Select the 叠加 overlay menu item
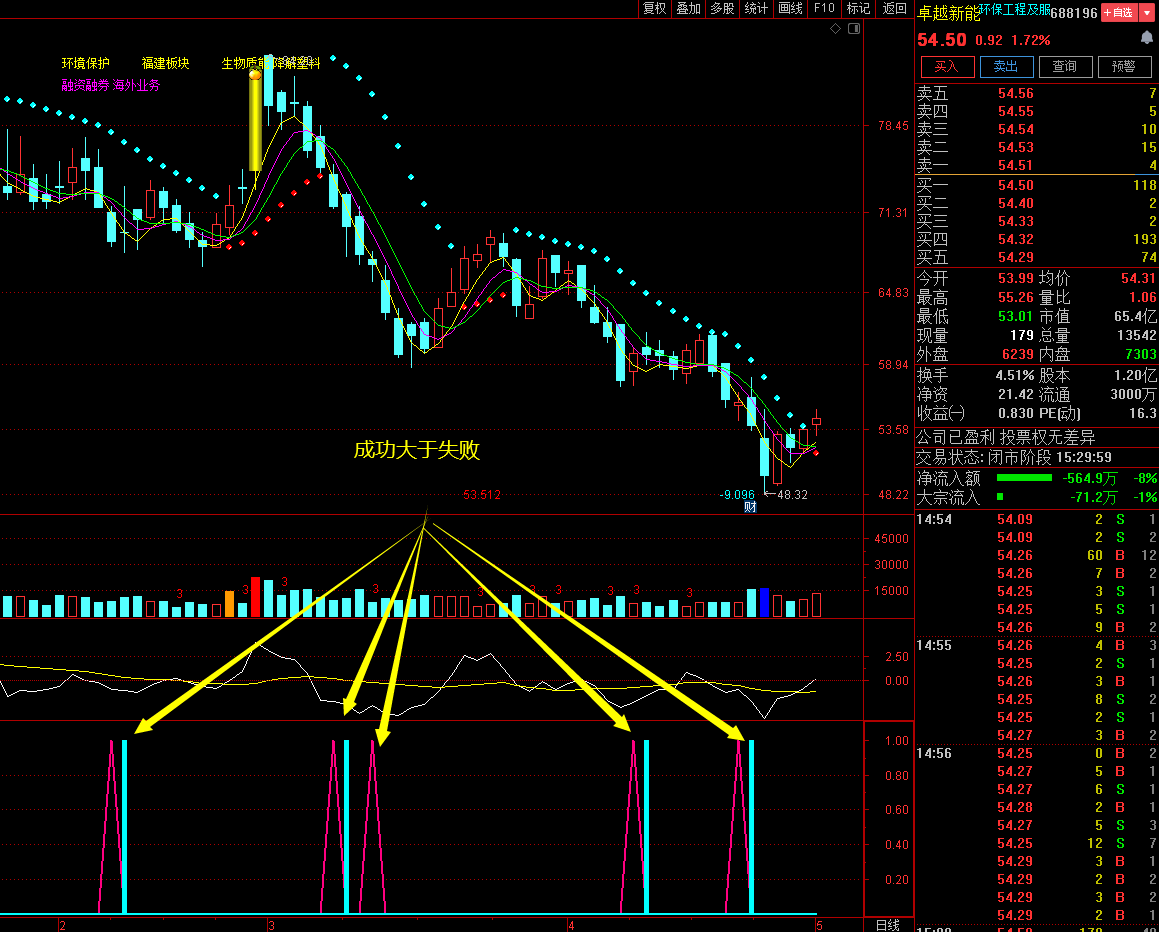This screenshot has height=932, width=1159. coord(688,8)
